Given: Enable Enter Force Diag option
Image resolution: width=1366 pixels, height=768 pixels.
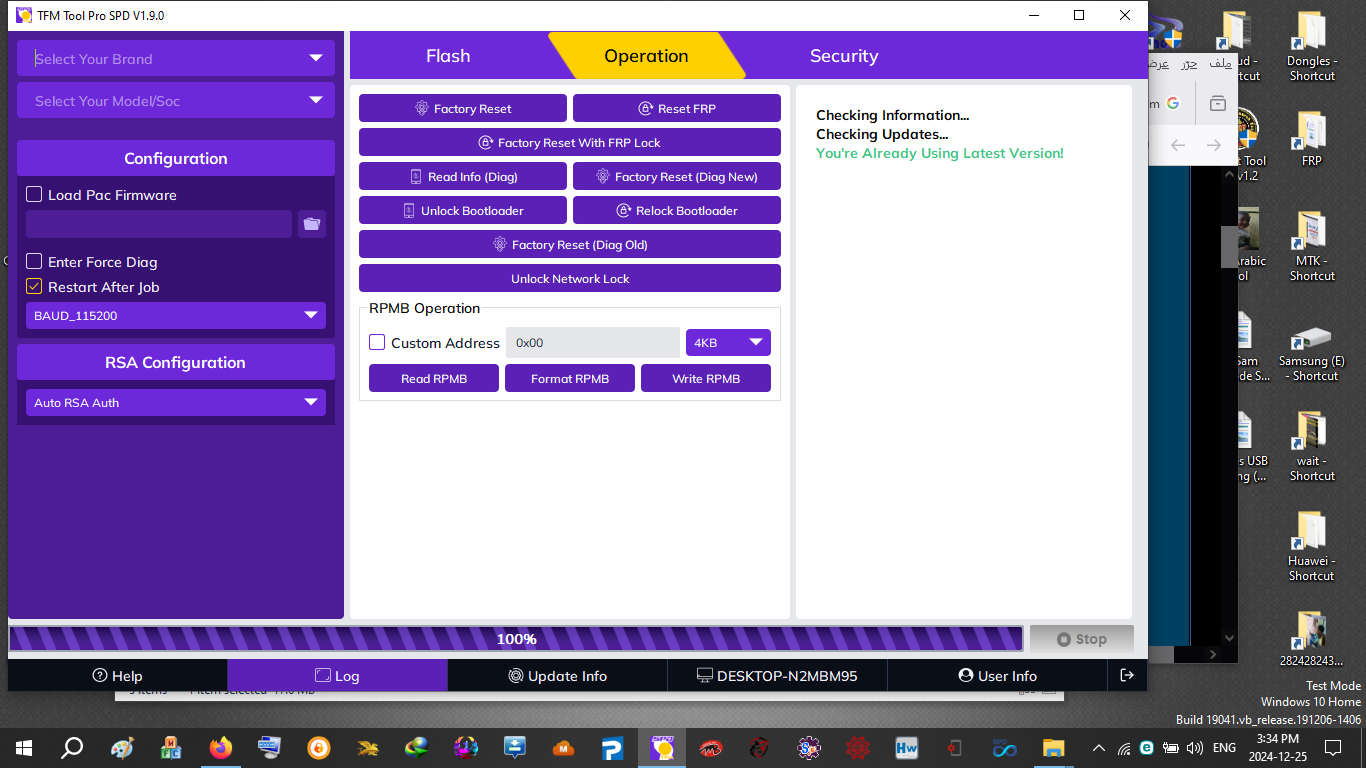Looking at the screenshot, I should 33,262.
